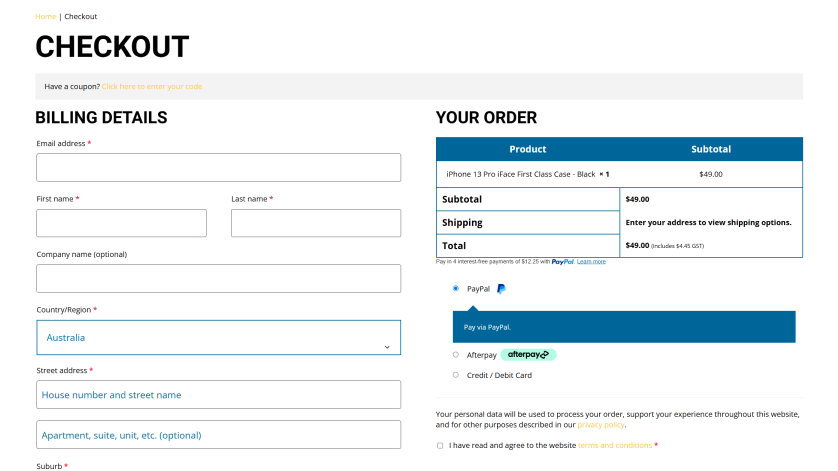Click the House number and street name field
838x471 pixels.
coord(219,395)
